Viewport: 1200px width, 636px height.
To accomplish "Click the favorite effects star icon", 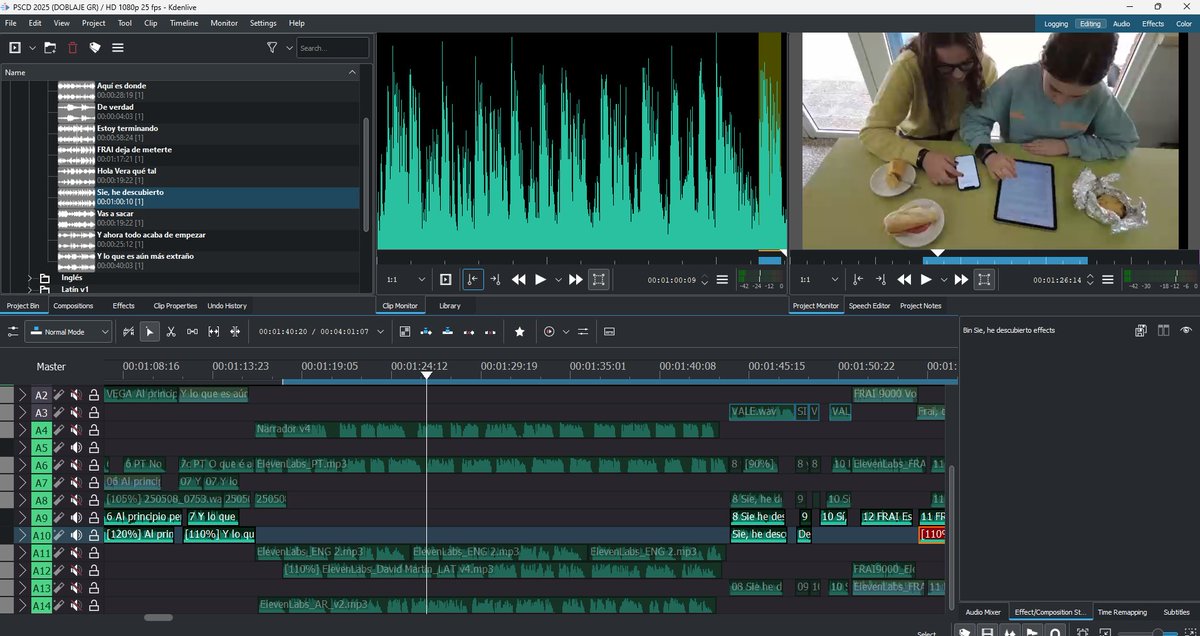I will pos(520,331).
